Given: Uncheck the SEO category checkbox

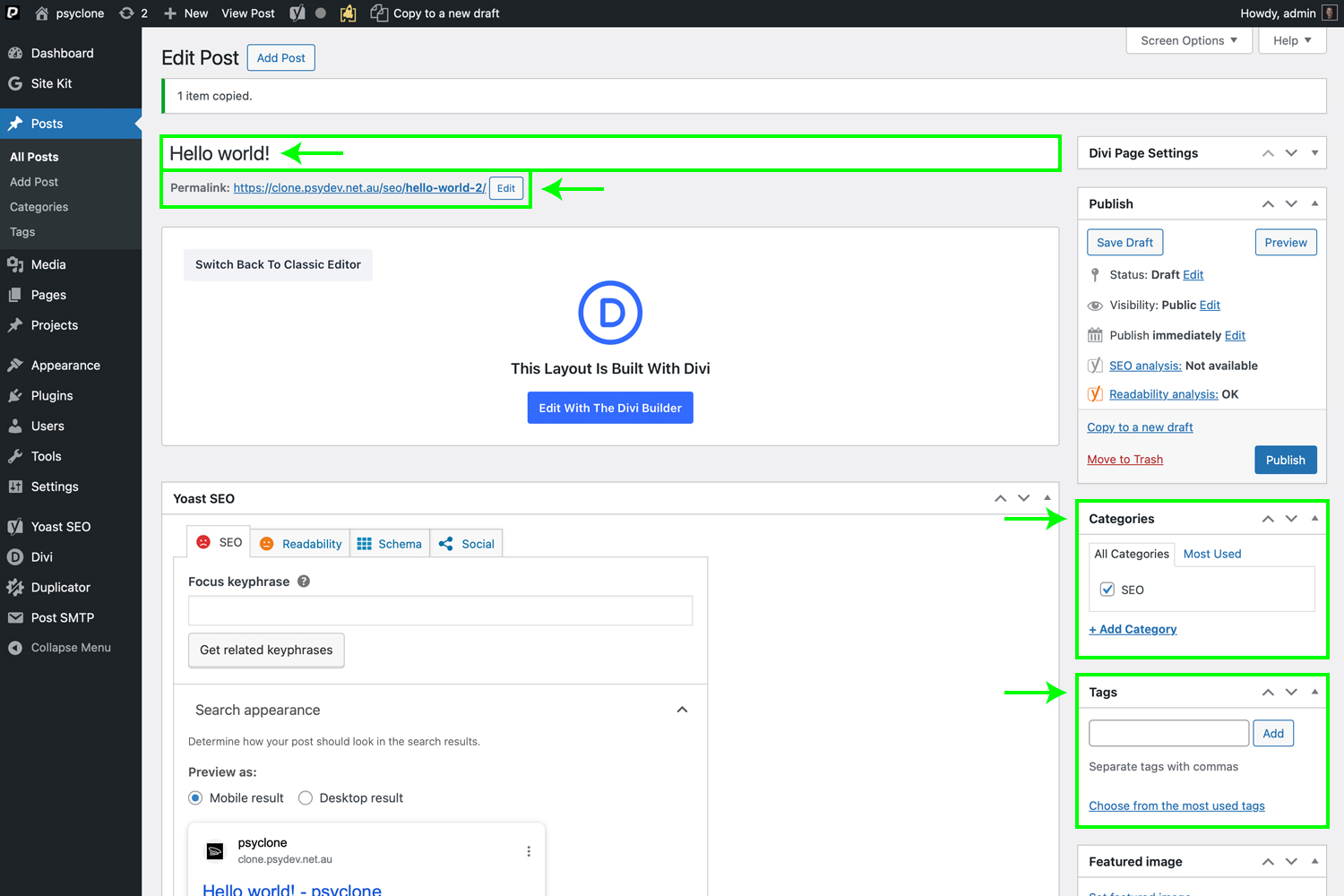Looking at the screenshot, I should [1107, 590].
